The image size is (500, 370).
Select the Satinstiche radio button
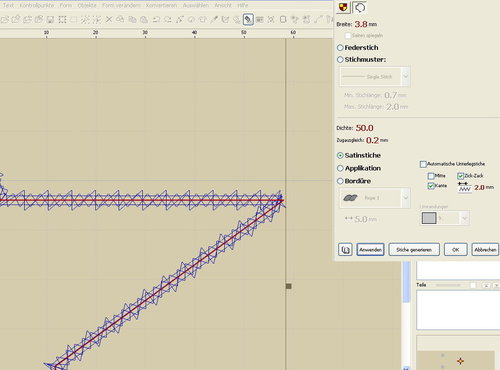(x=340, y=155)
